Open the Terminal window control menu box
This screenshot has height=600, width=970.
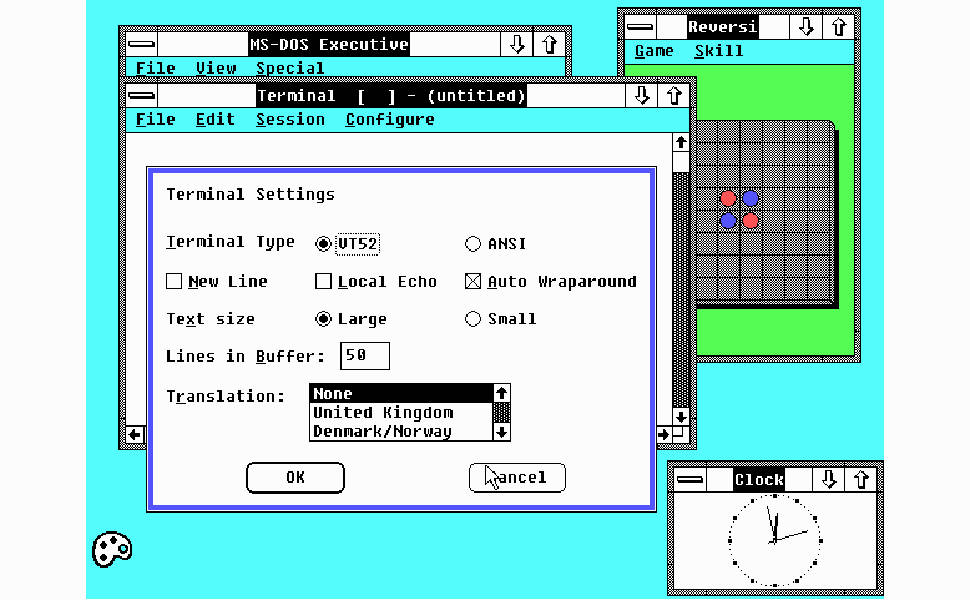pos(142,96)
